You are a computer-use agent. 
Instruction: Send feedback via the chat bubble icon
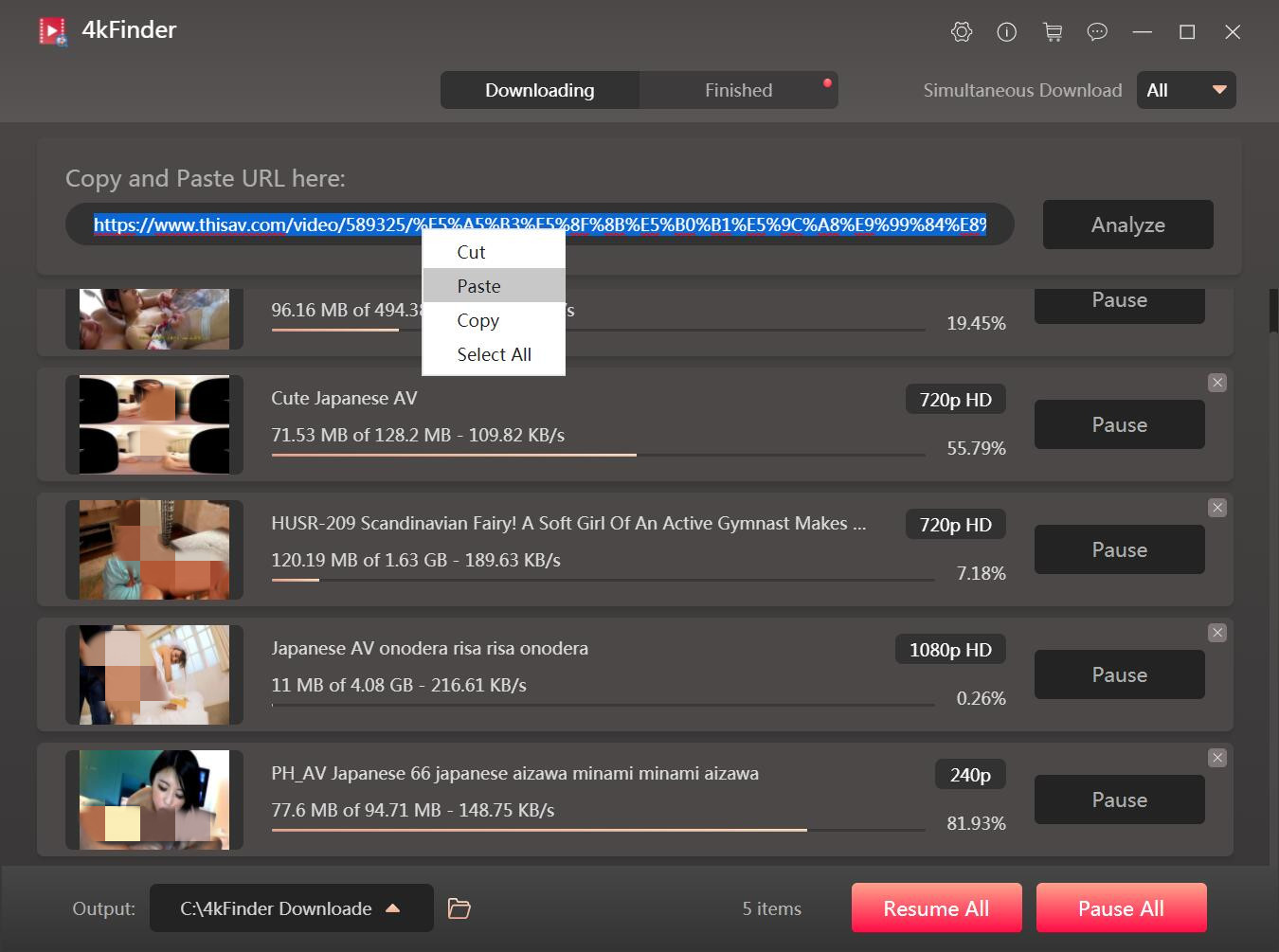tap(1097, 31)
